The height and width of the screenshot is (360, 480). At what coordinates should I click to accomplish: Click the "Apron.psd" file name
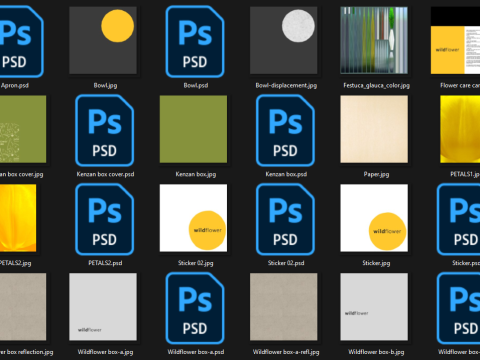tap(15, 86)
